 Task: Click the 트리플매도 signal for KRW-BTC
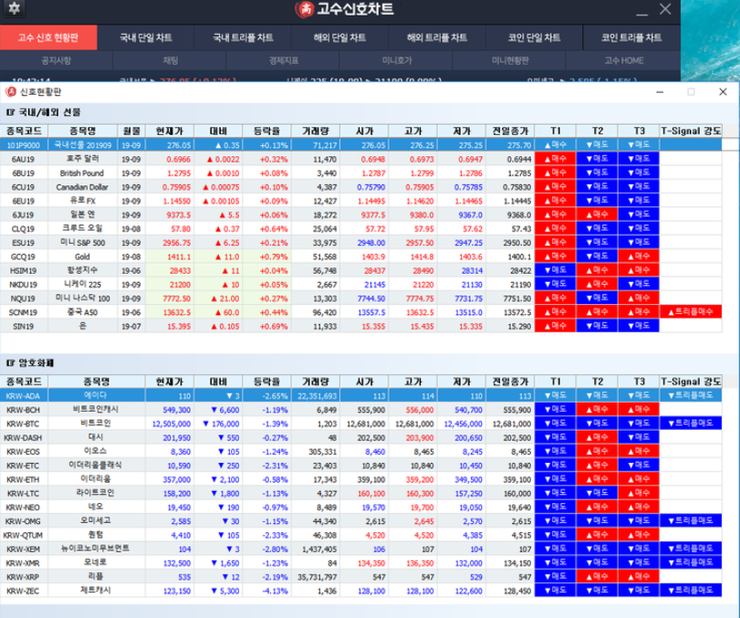(x=691, y=423)
